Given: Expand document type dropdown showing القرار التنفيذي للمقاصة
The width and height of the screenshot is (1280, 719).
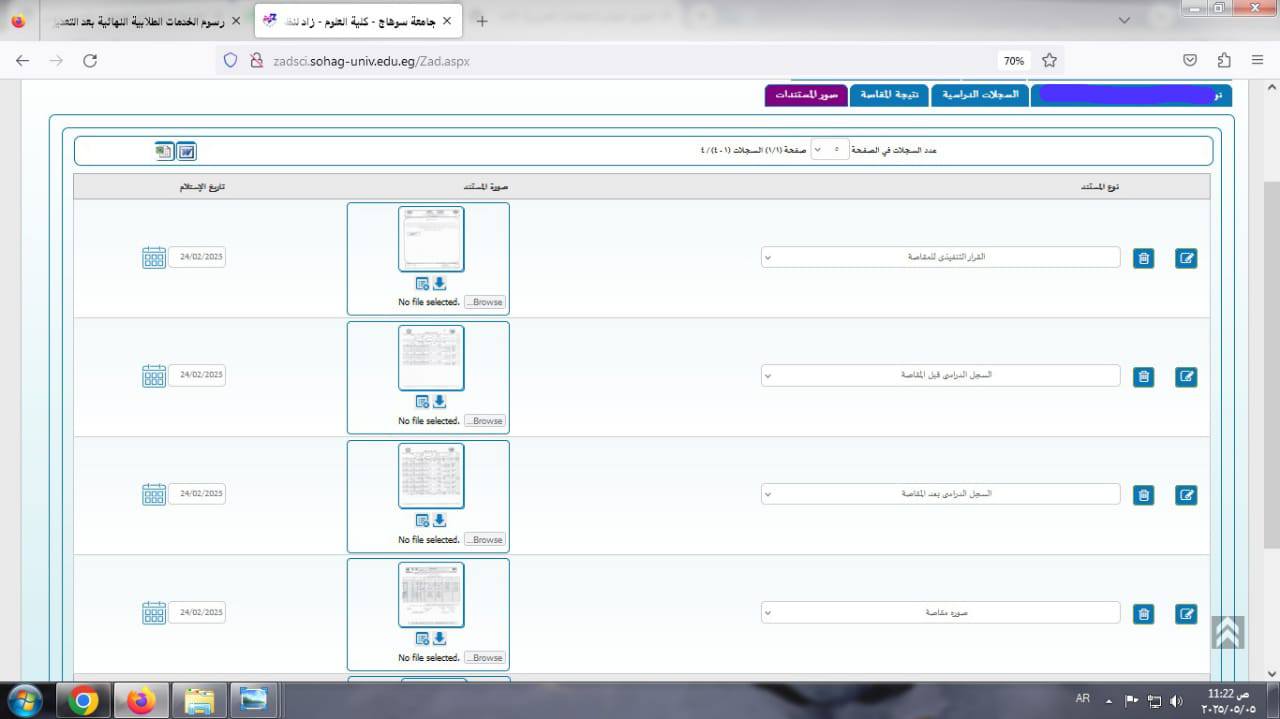Looking at the screenshot, I should 940,257.
